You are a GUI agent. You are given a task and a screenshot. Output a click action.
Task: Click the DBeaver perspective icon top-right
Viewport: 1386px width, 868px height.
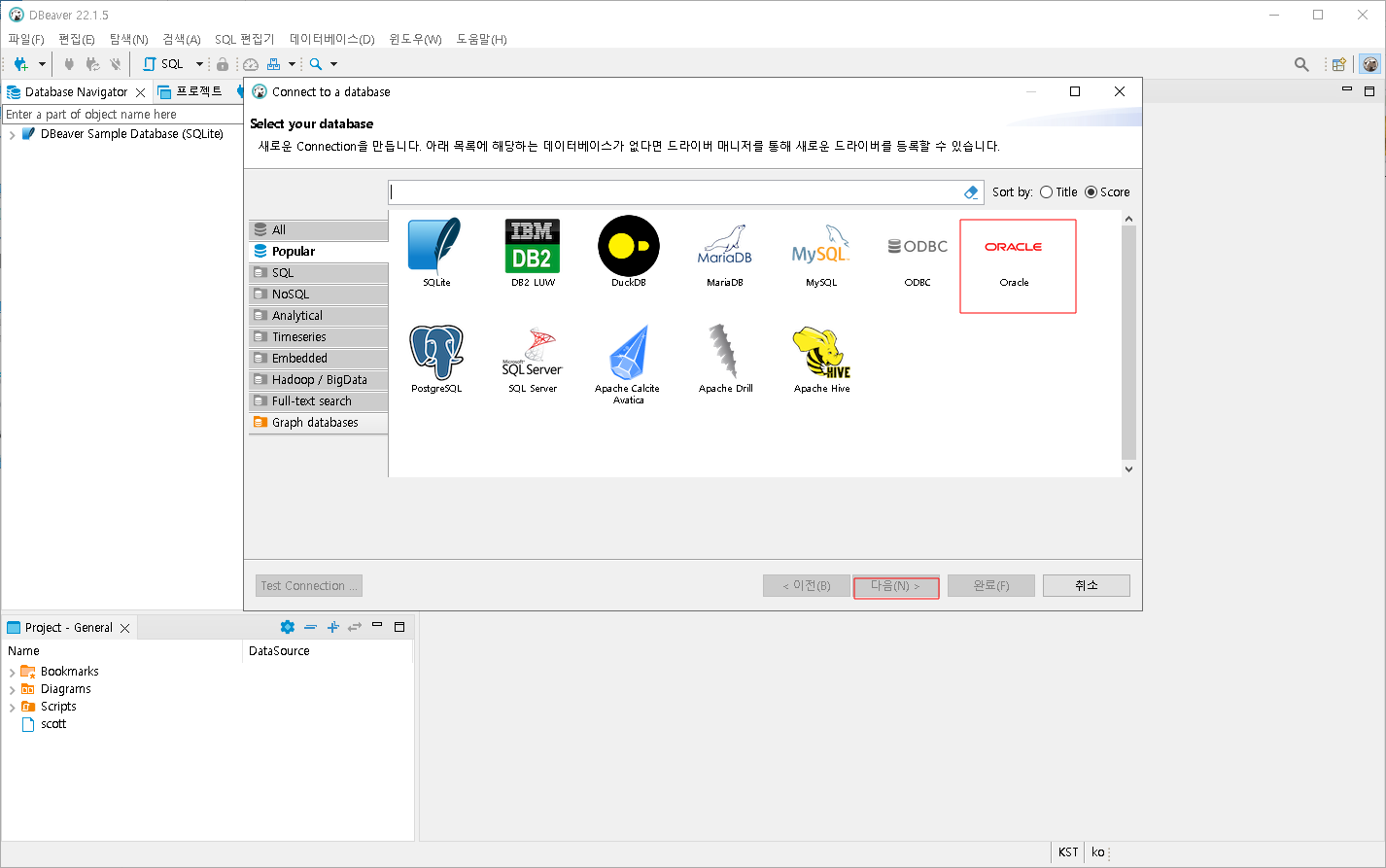click(x=1370, y=64)
